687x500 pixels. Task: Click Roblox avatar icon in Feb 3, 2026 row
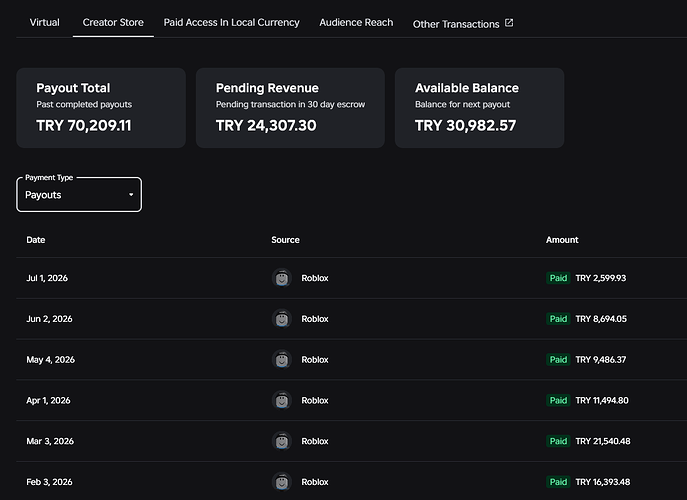[282, 482]
